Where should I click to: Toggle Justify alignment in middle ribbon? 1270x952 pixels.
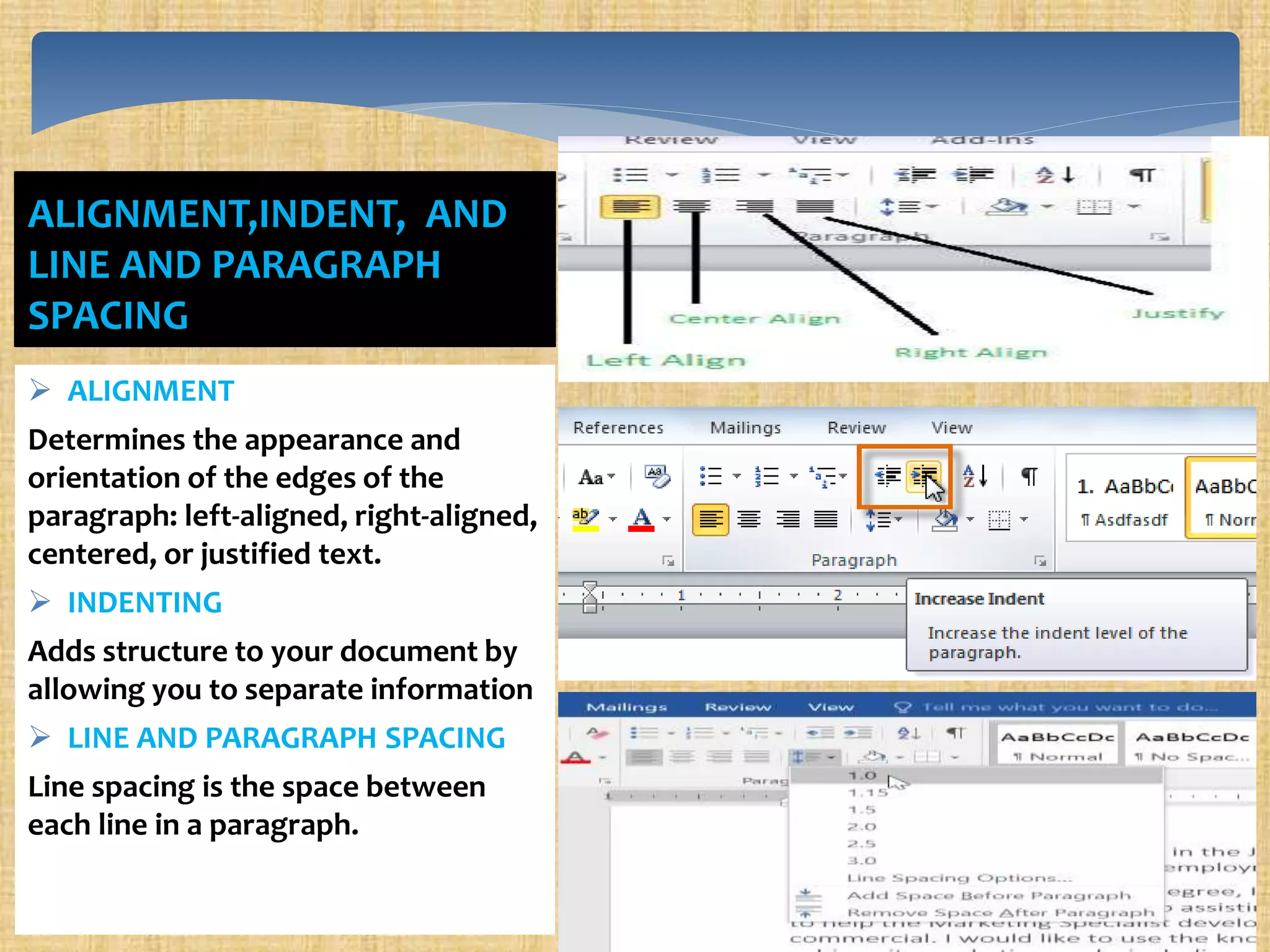pyautogui.click(x=825, y=519)
